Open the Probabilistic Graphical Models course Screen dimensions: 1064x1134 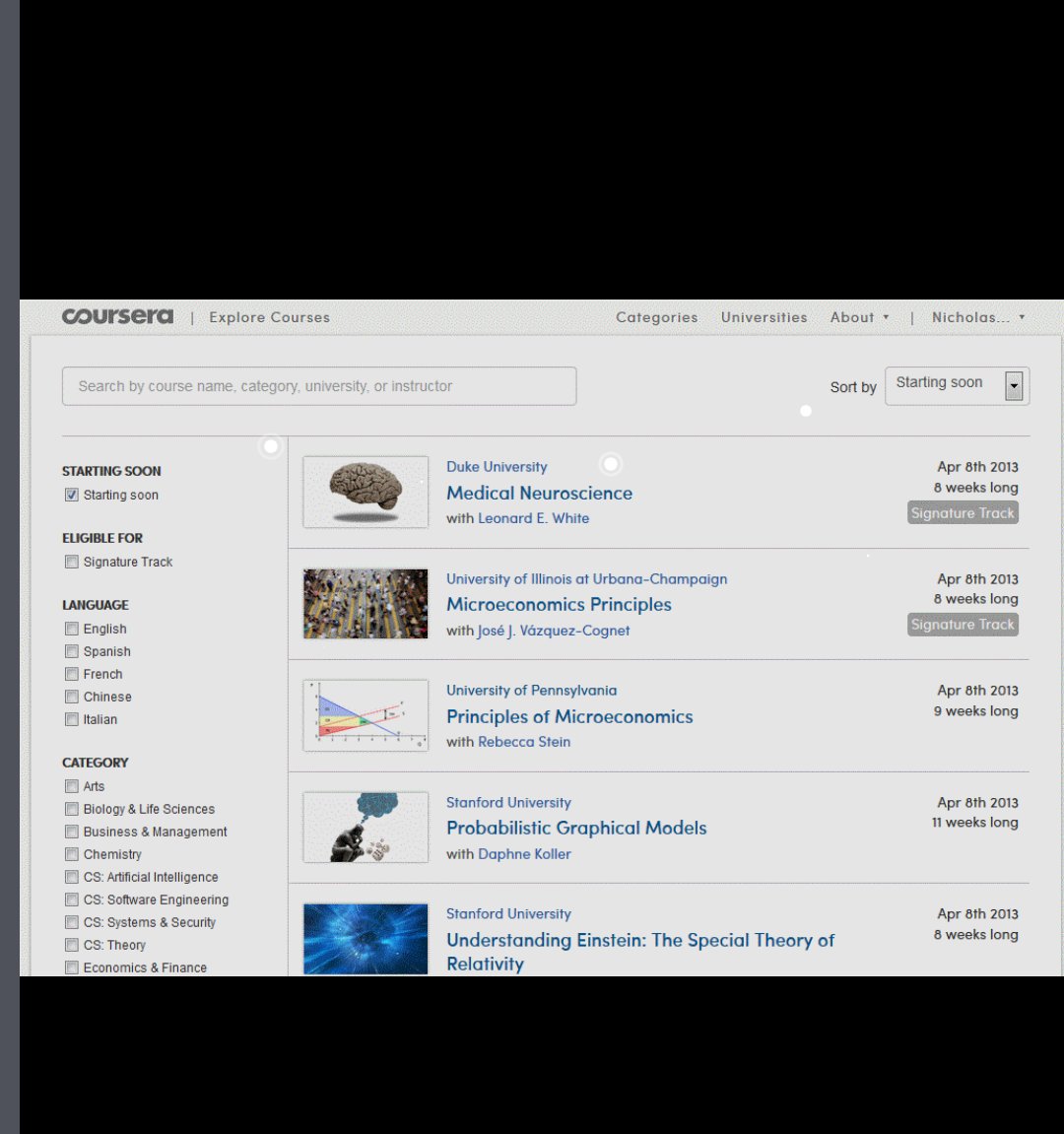tap(575, 828)
